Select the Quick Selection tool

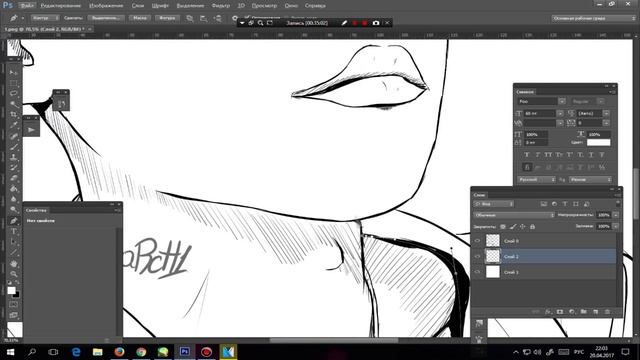click(13, 104)
